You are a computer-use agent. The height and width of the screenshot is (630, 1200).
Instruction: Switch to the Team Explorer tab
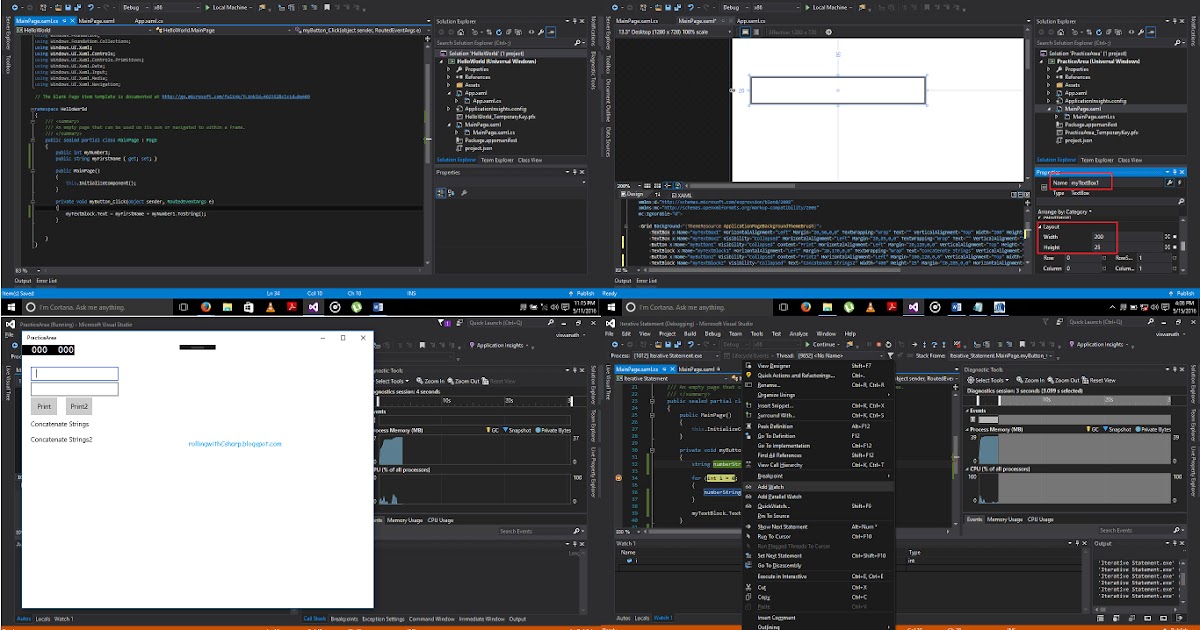(x=497, y=160)
